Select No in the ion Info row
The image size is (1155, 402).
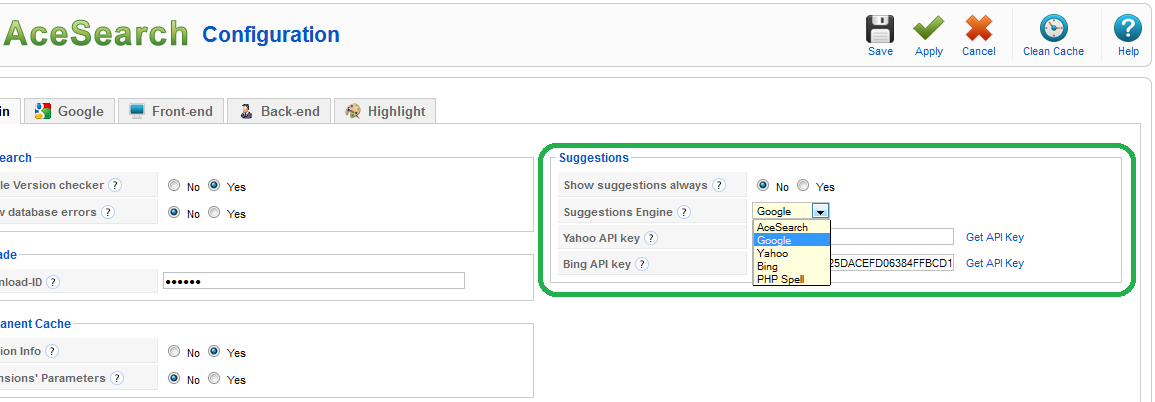[x=175, y=352]
